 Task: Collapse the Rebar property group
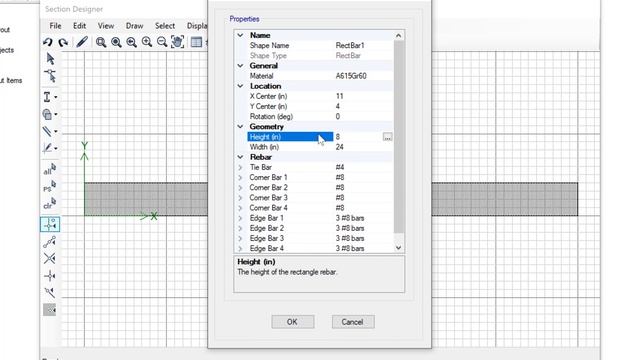pos(240,157)
